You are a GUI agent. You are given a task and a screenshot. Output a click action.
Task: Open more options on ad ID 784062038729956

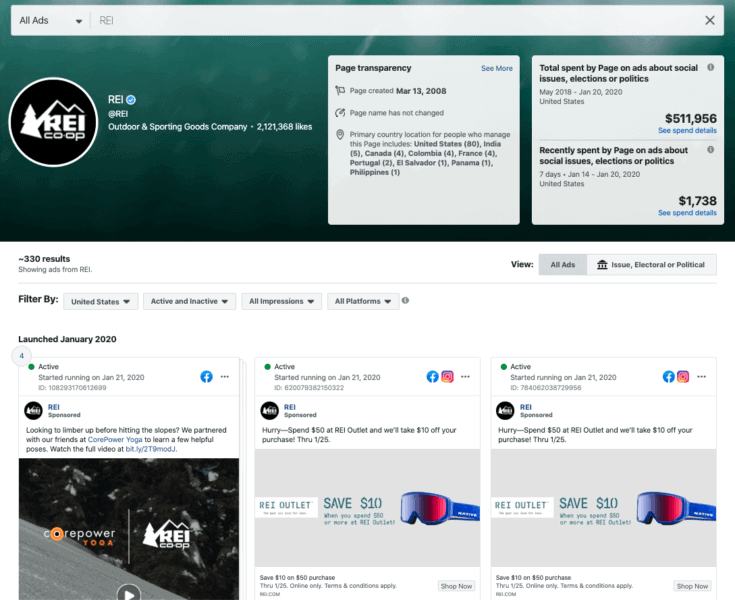[x=702, y=376]
